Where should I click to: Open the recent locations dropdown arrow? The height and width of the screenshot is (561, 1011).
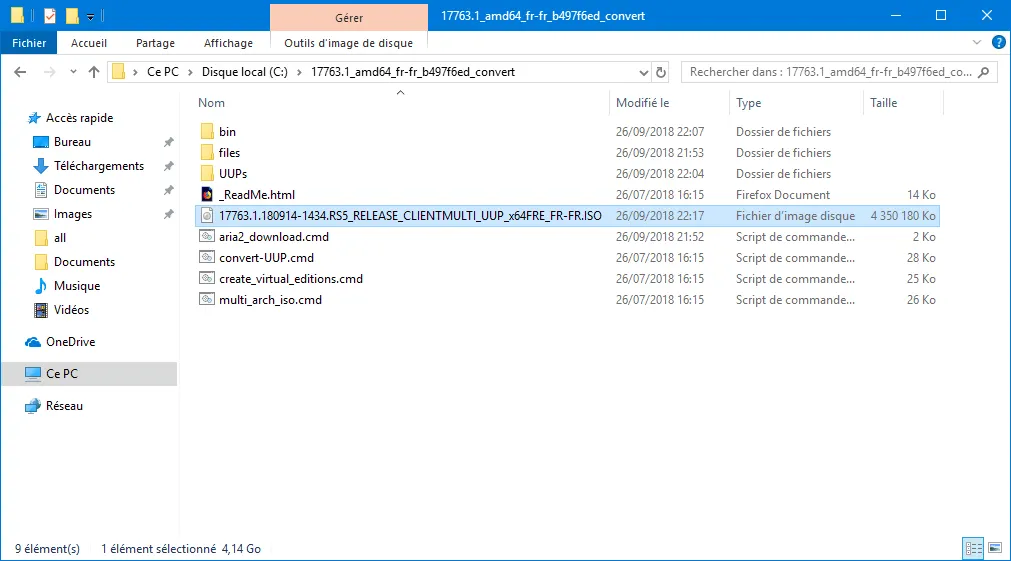click(73, 72)
